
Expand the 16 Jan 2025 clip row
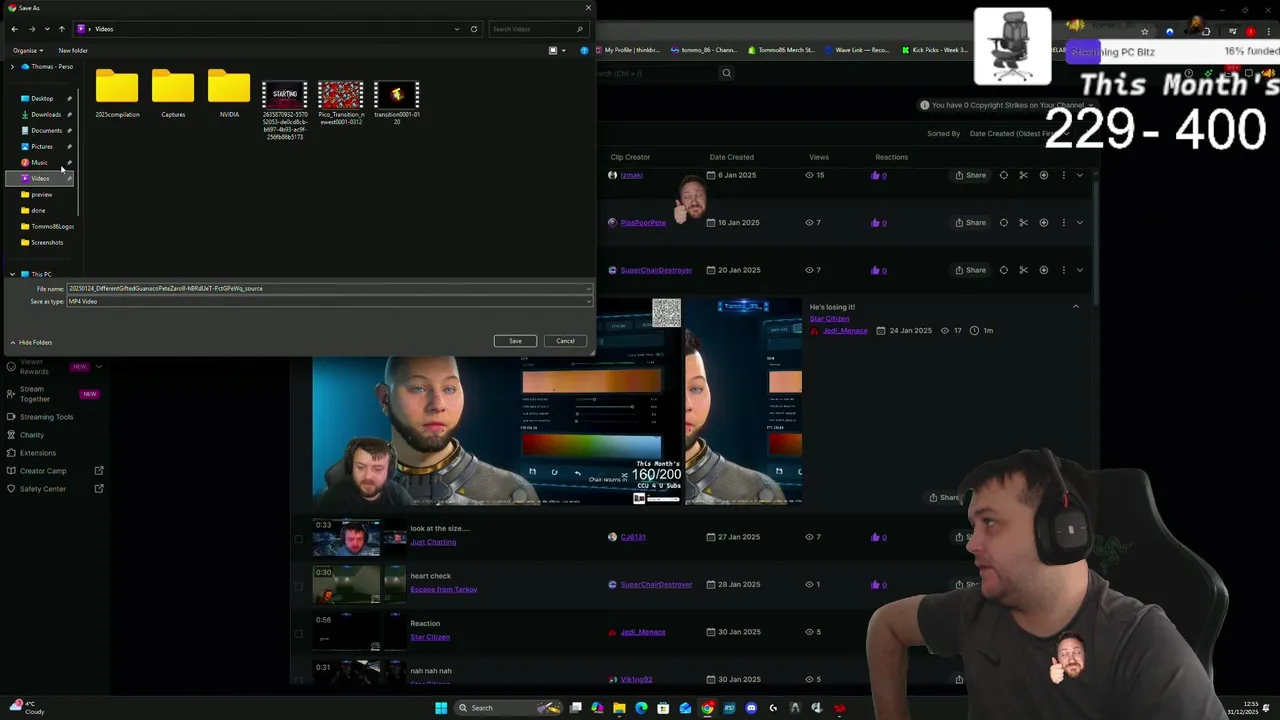pyautogui.click(x=1079, y=223)
